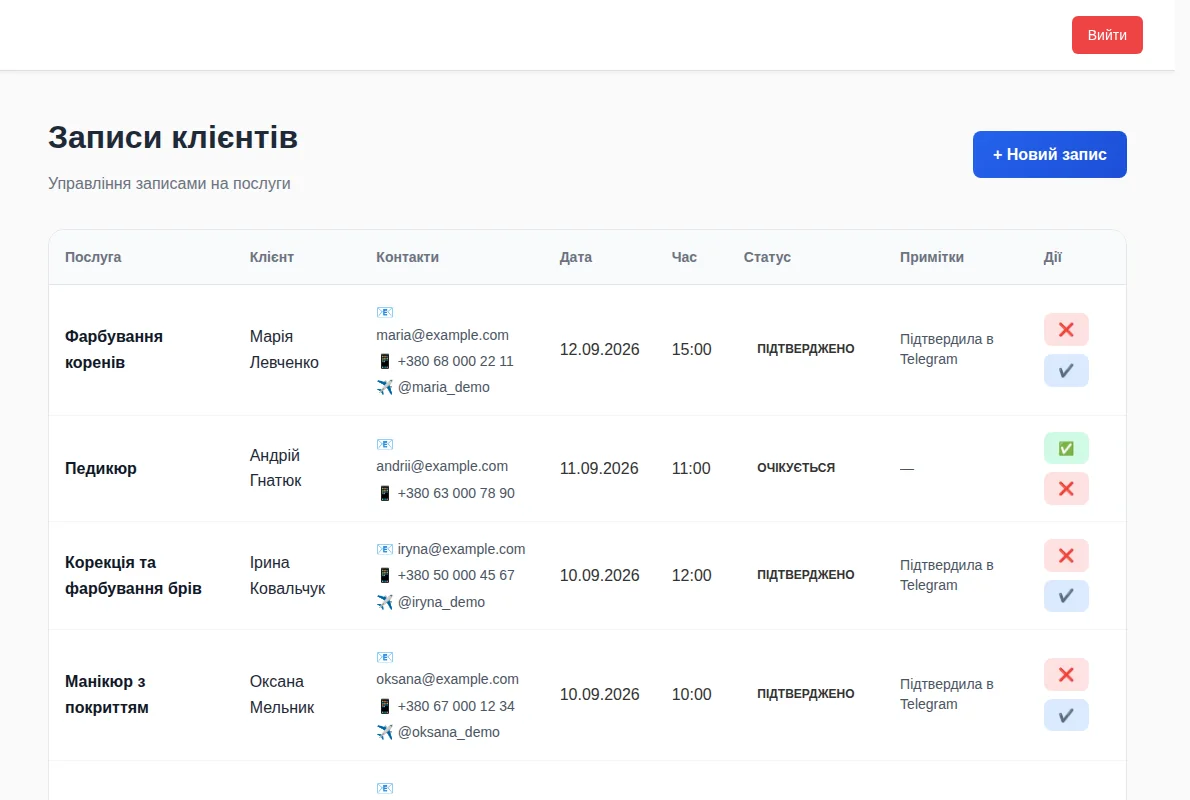Click the Дата column header
The image size is (1190, 800).
click(x=576, y=257)
